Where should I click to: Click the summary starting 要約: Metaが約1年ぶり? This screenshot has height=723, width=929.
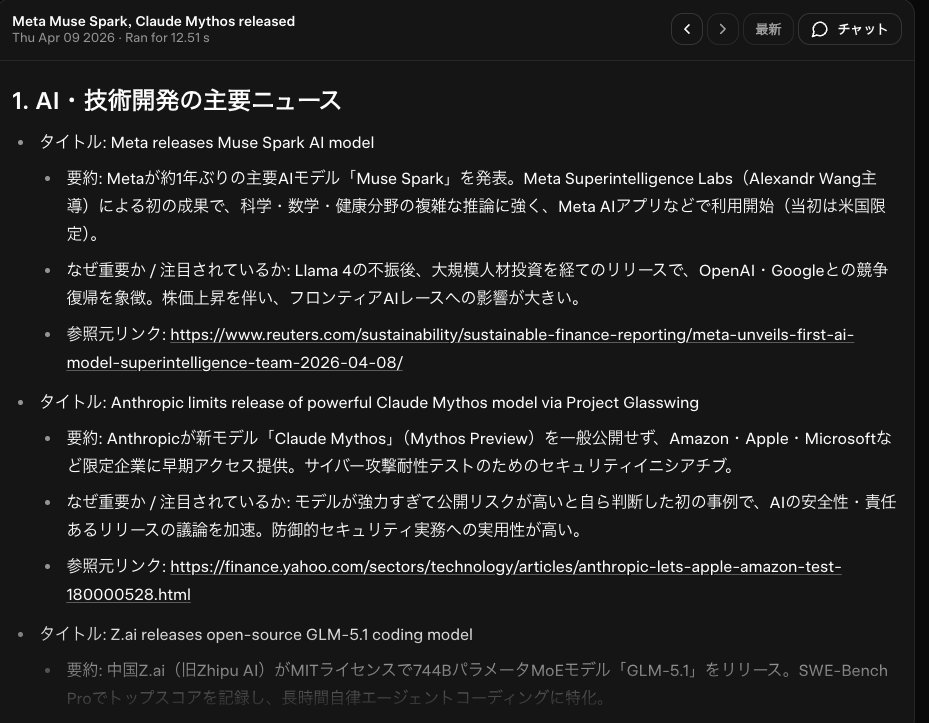[x=476, y=206]
